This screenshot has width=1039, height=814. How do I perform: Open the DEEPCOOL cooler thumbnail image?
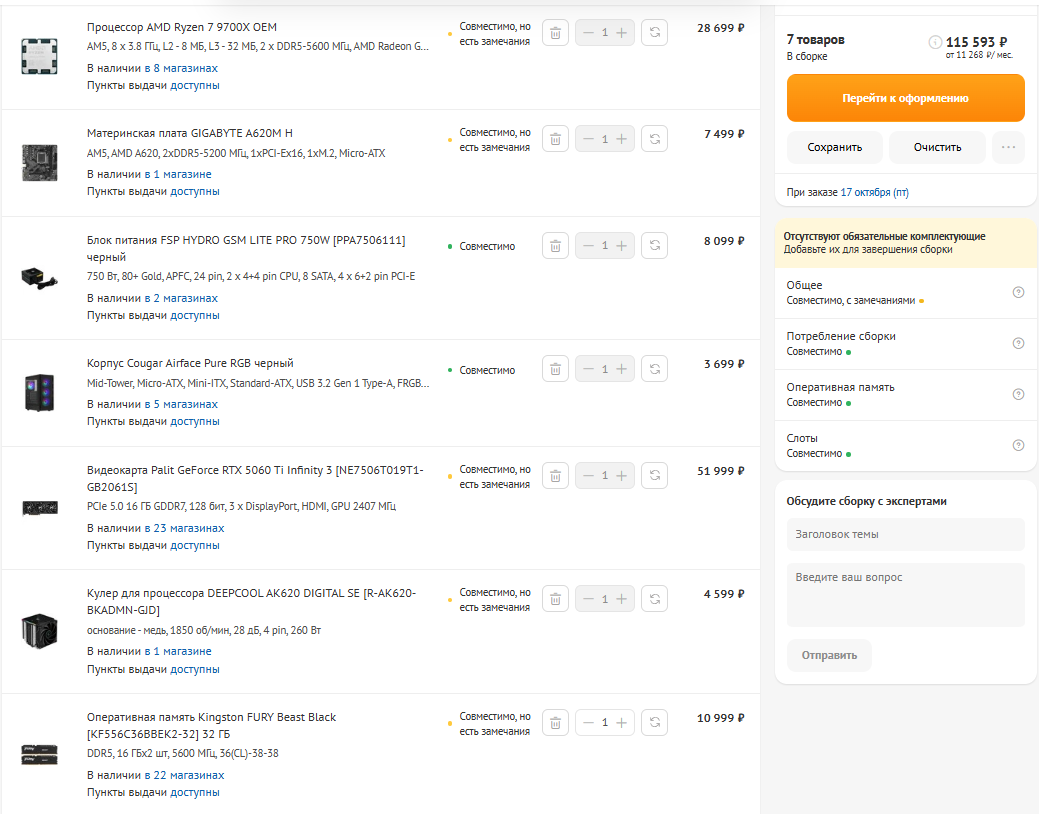[x=39, y=631]
